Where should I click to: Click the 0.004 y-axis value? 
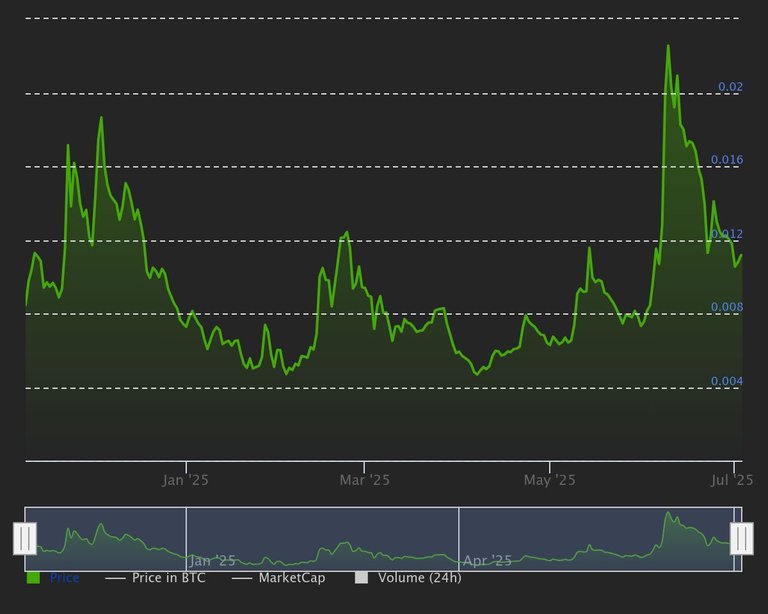(727, 381)
